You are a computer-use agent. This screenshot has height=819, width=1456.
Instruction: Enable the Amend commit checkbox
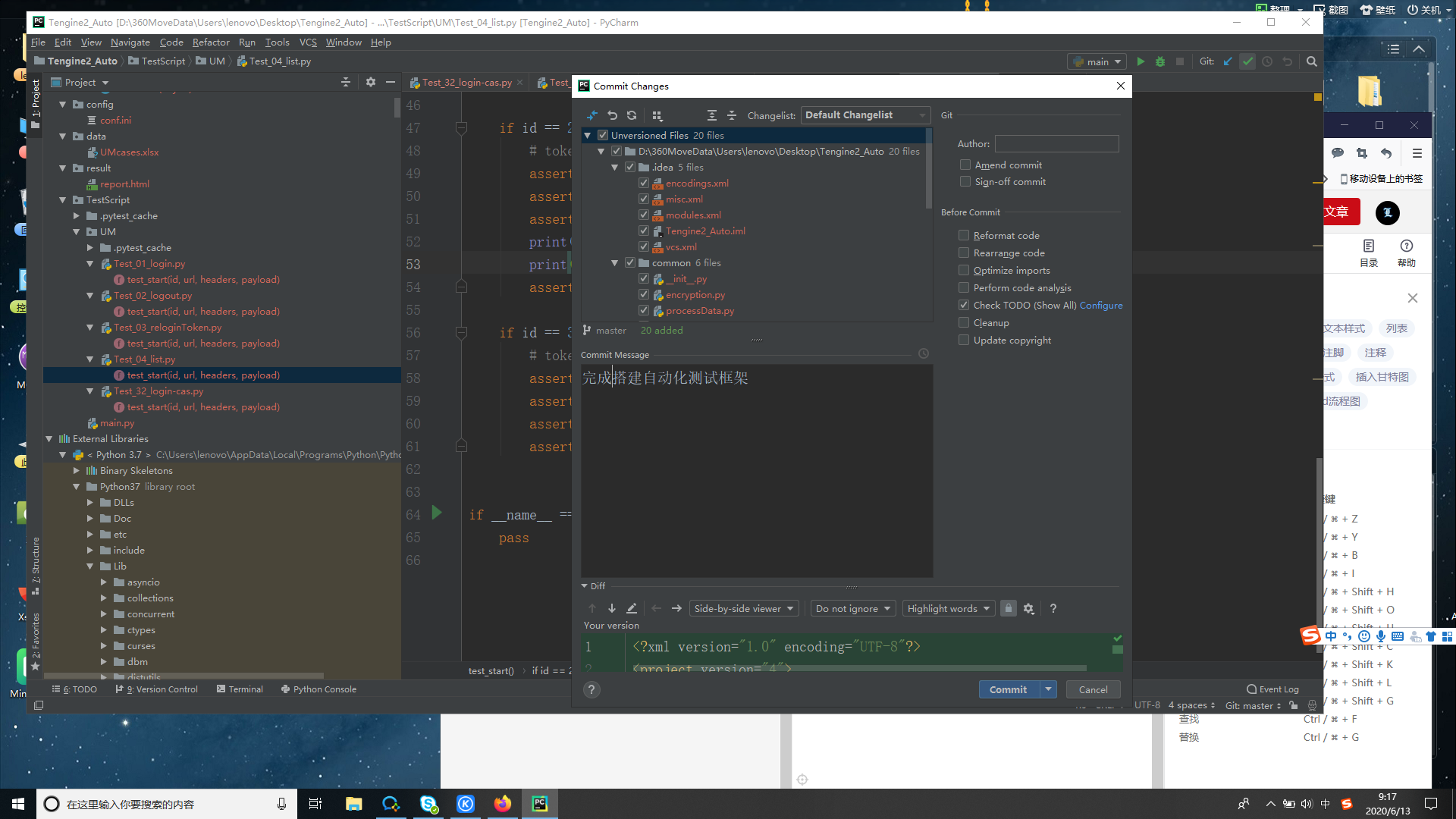click(965, 165)
